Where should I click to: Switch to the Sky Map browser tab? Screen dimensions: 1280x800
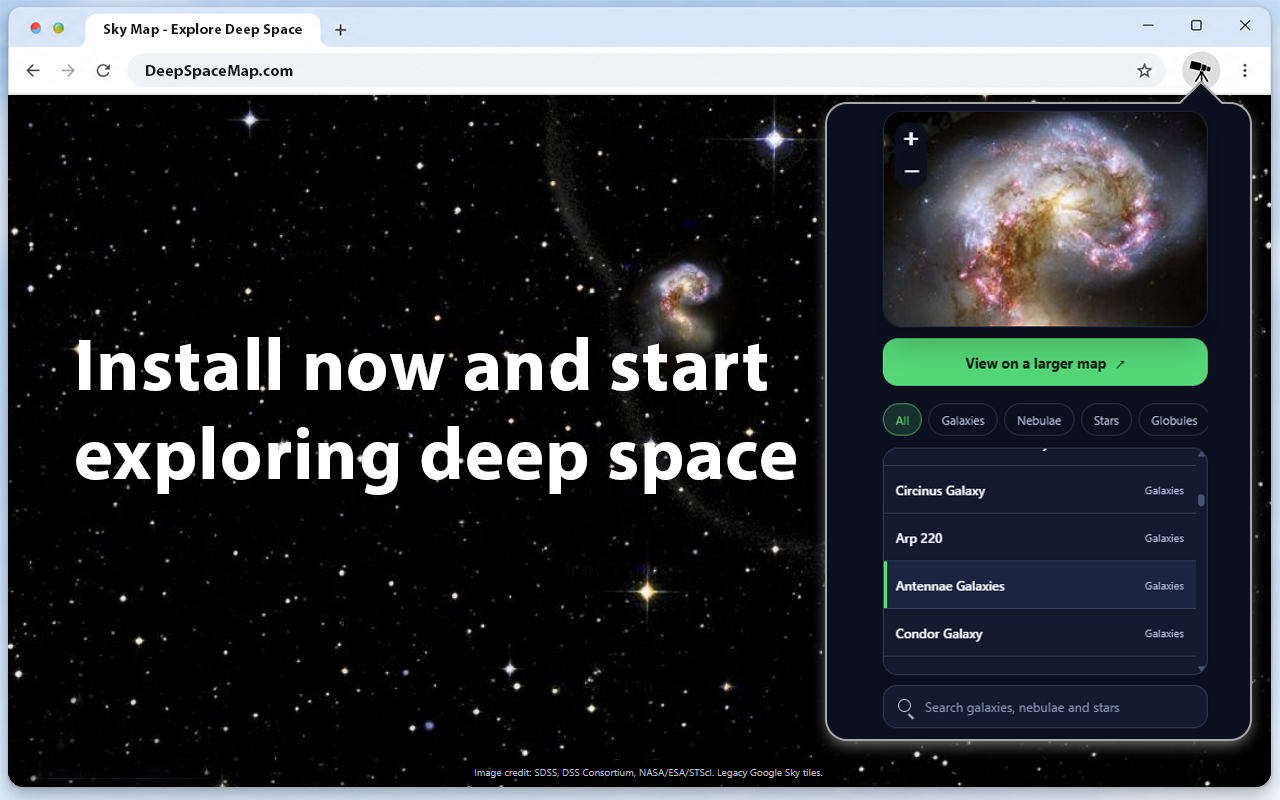point(202,30)
